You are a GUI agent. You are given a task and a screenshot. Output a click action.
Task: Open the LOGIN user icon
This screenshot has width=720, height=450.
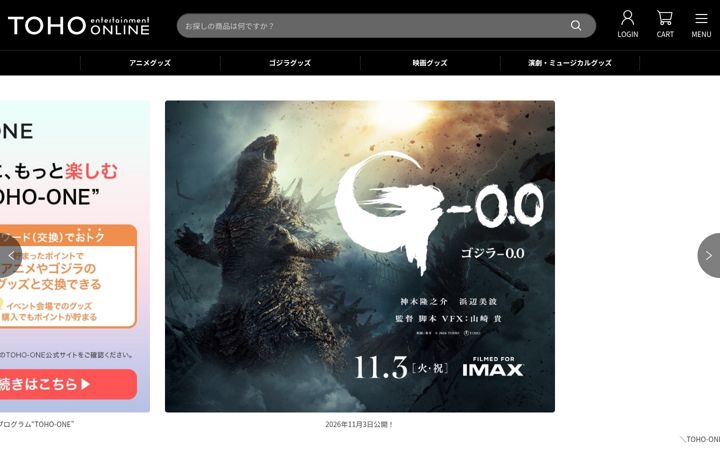[627, 24]
